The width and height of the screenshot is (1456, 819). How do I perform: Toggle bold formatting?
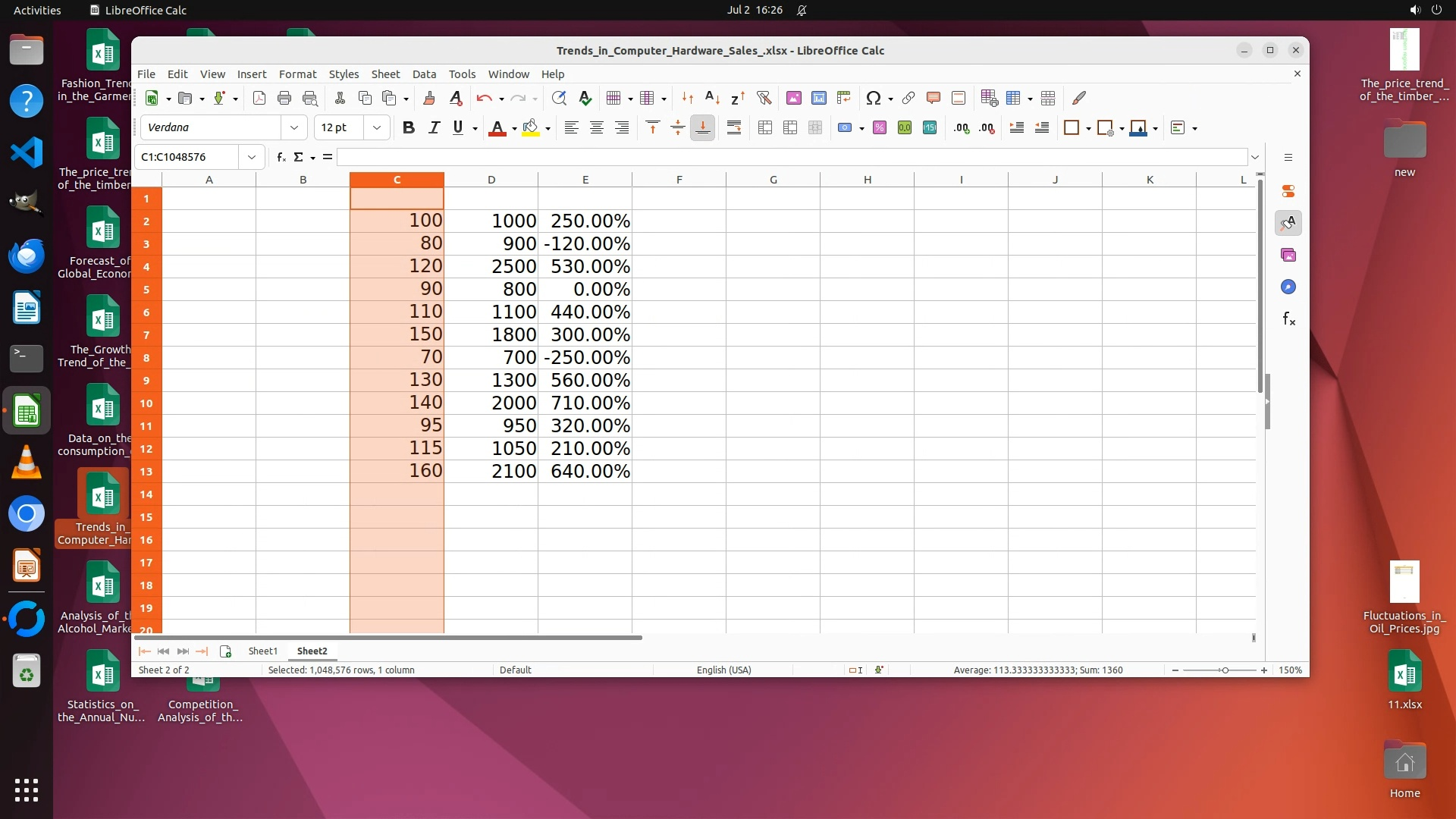pyautogui.click(x=408, y=128)
